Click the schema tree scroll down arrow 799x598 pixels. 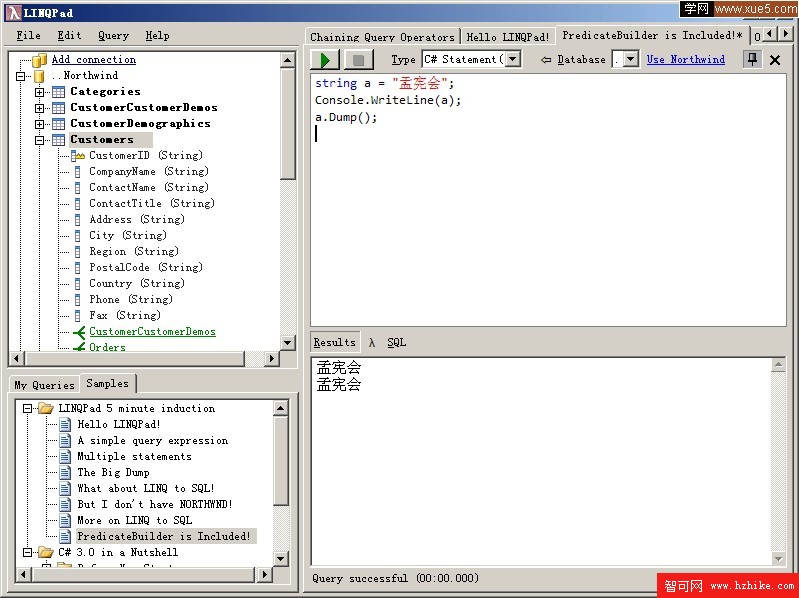coord(288,343)
